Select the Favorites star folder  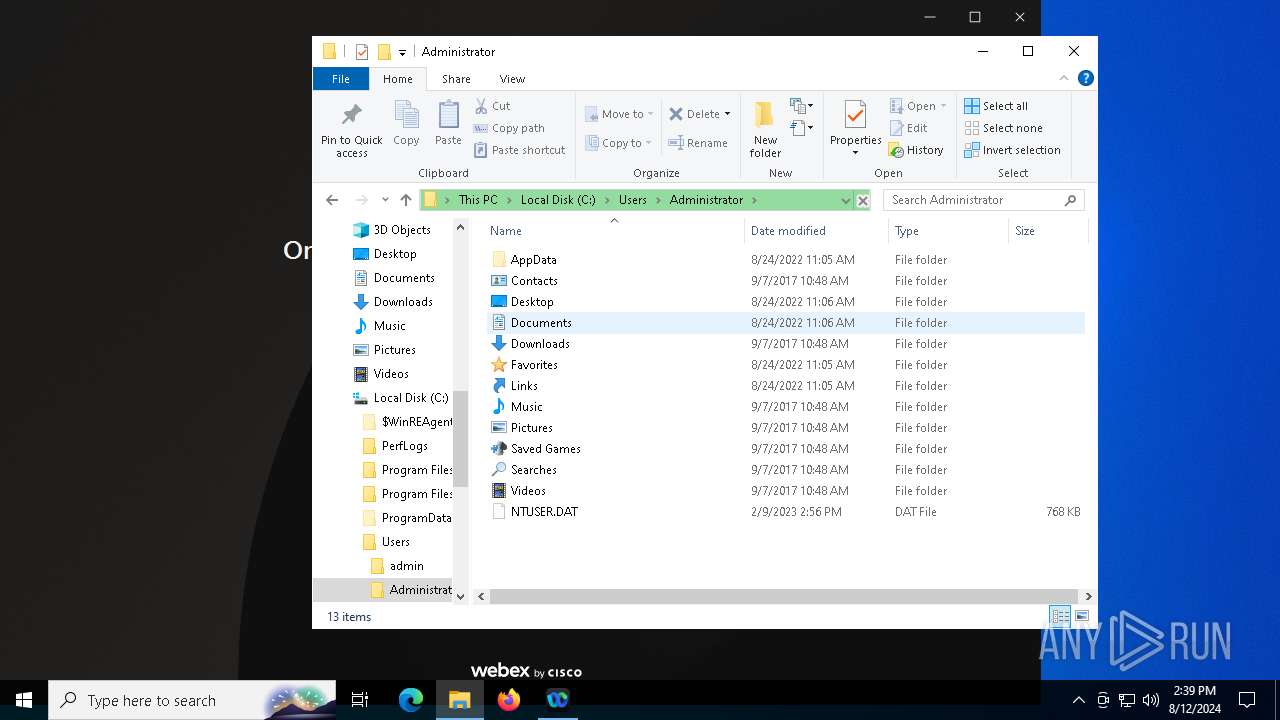(525, 365)
